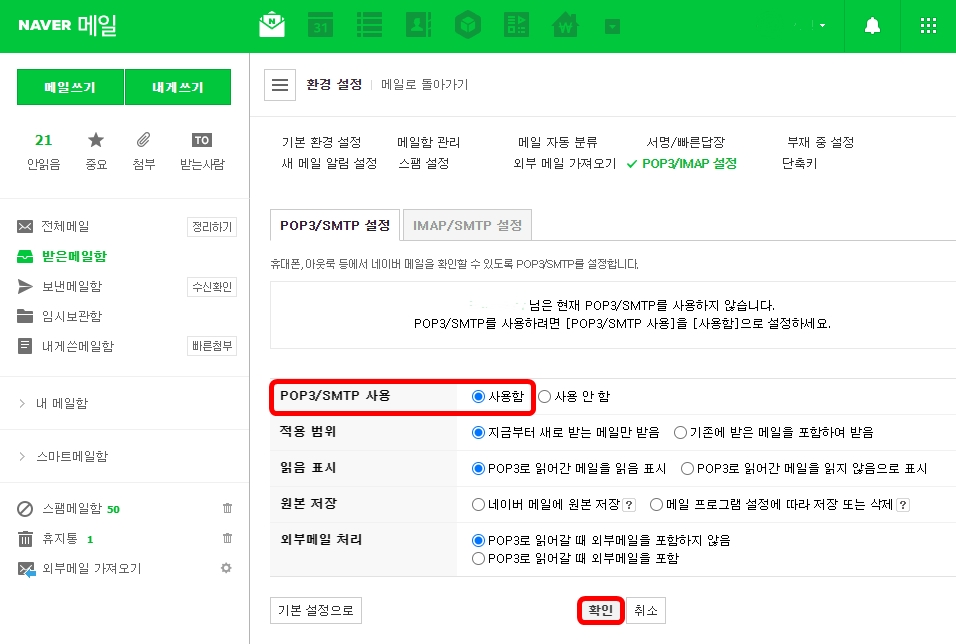Open 임시보관함 drafts folder
Viewport: 956px width, 644px height.
[71, 316]
